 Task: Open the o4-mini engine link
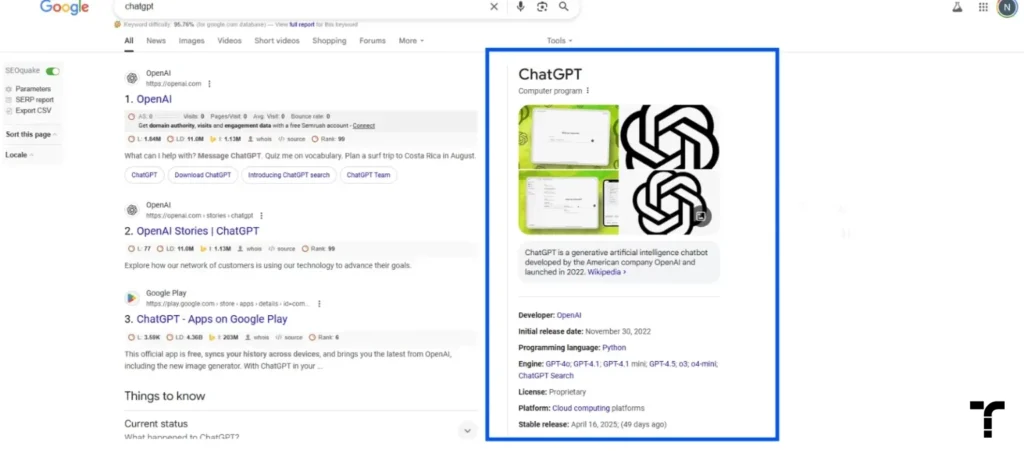coord(704,364)
